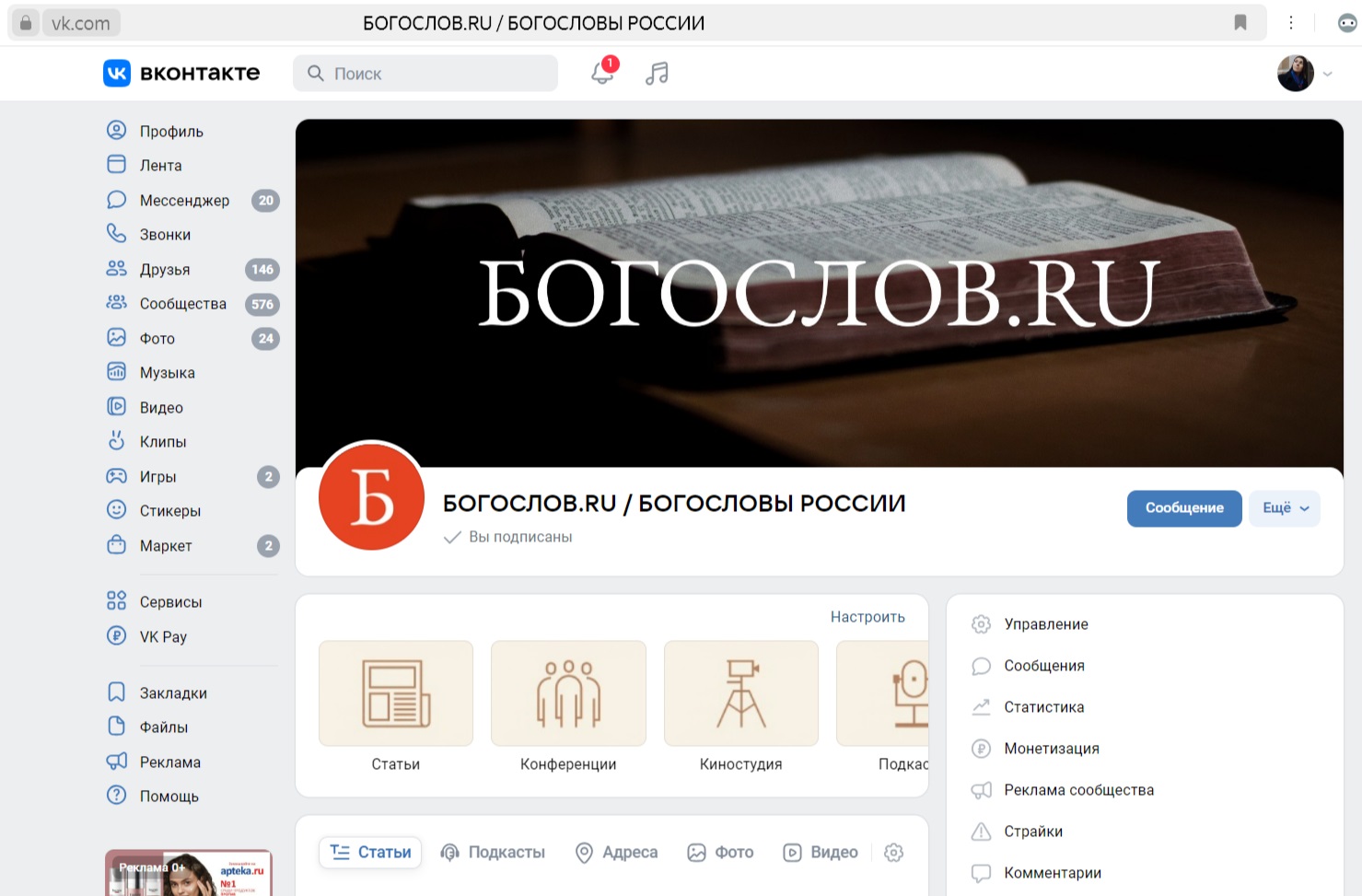
Task: Open the Конференции menu card
Action: click(568, 707)
